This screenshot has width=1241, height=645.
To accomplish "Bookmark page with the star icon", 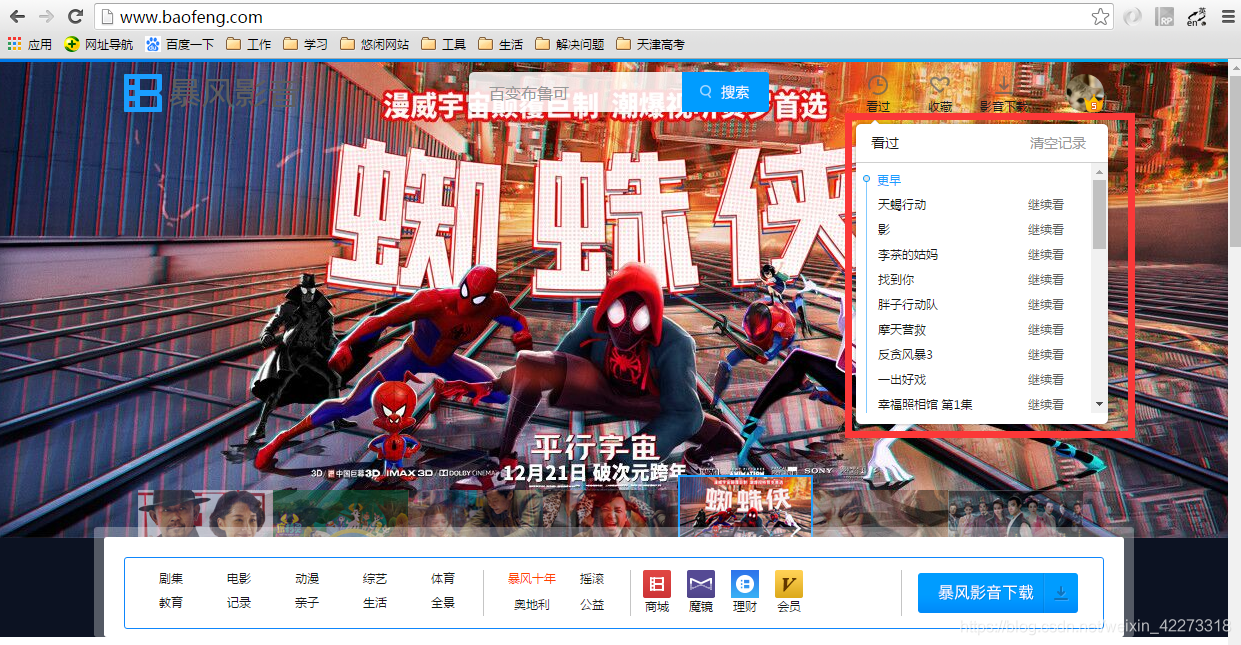I will 1100,17.
